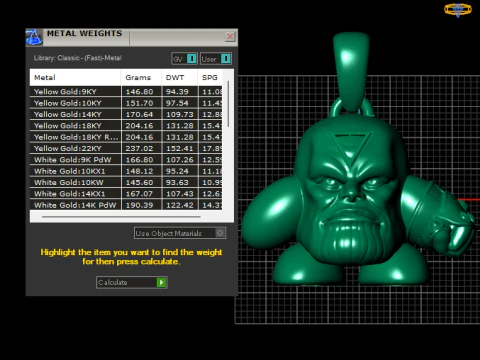Close the Metal Weights dialog
Viewport: 480px width, 360px height.
[230, 37]
